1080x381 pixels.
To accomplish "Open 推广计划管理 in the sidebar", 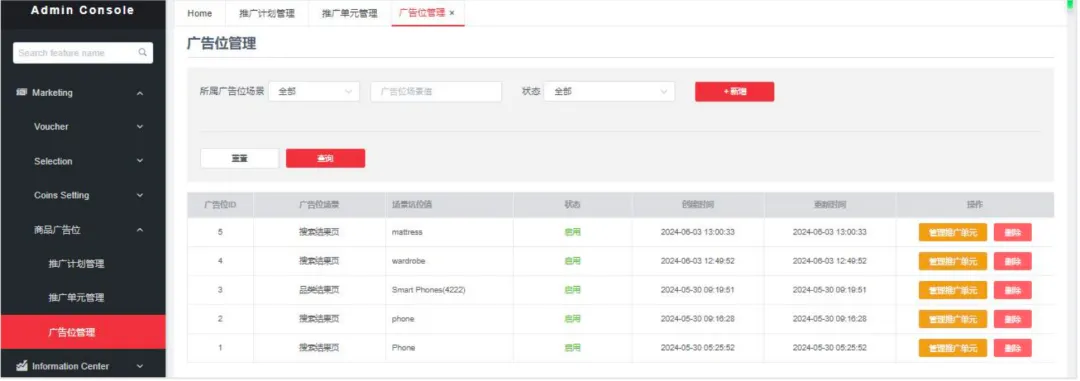I will tap(76, 264).
